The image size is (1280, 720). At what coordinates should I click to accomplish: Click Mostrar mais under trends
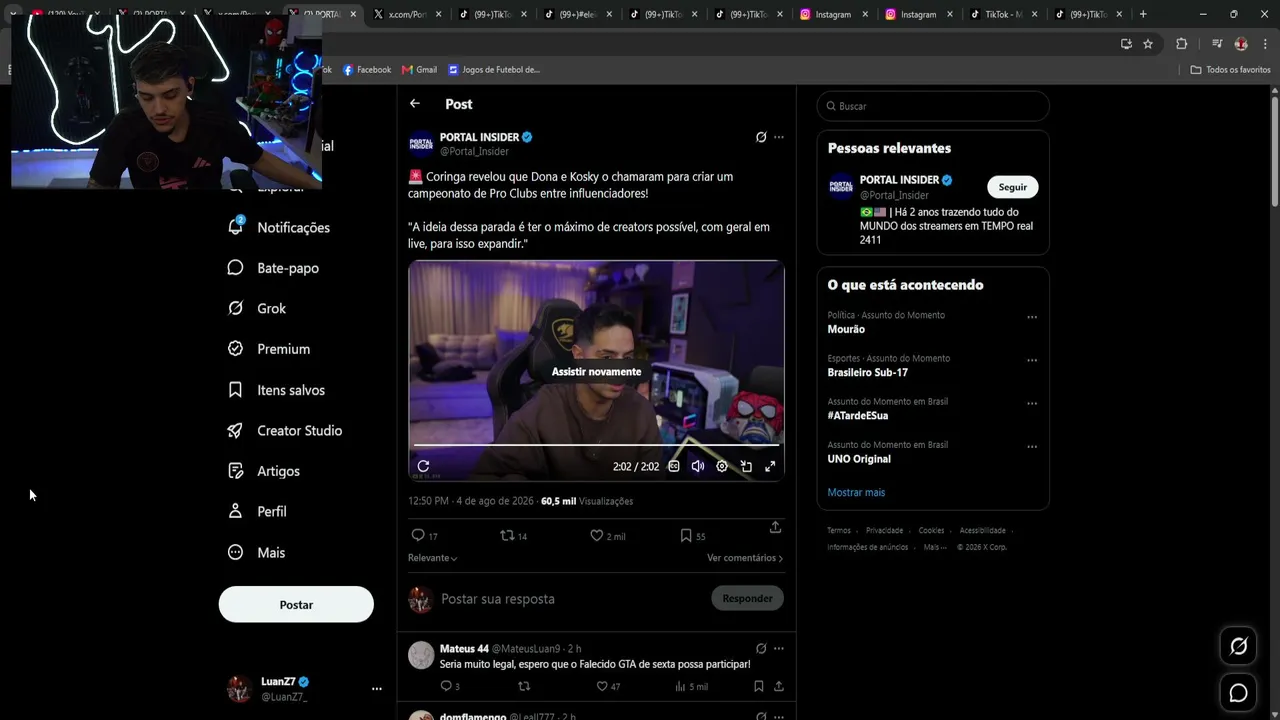[x=856, y=492]
